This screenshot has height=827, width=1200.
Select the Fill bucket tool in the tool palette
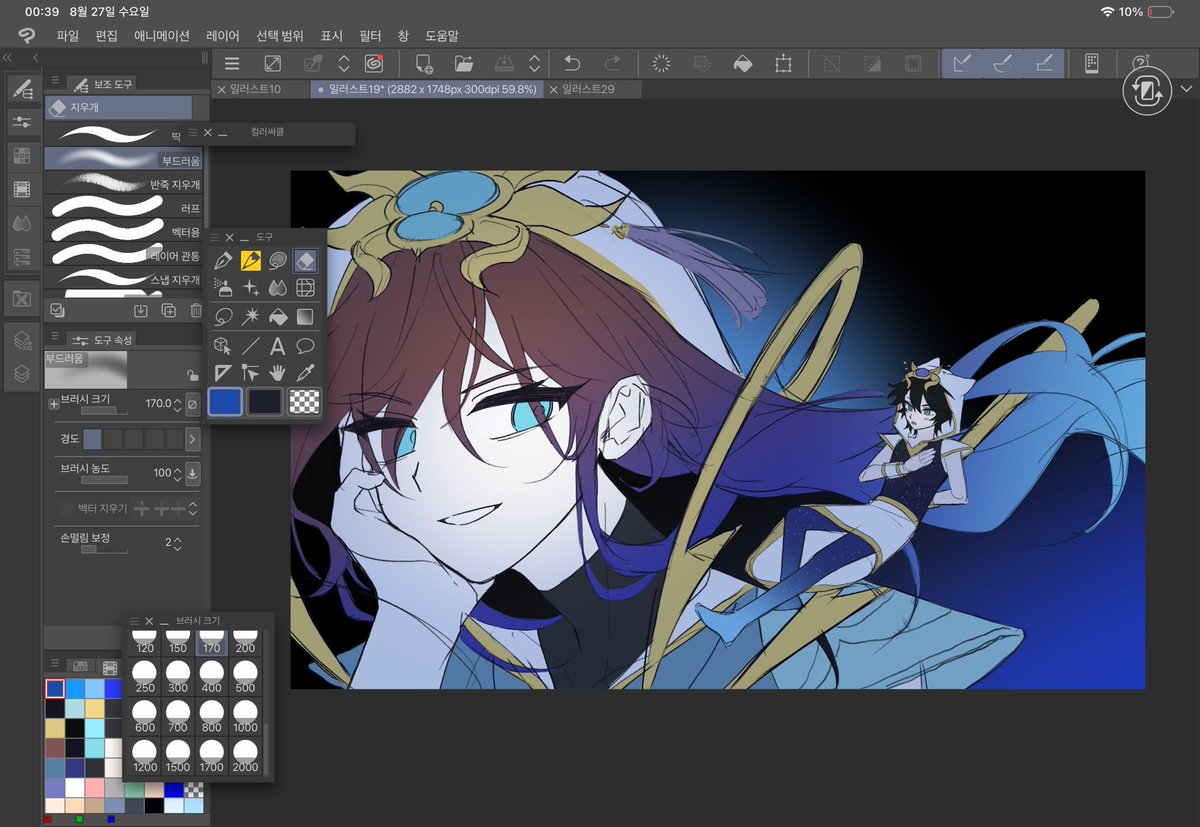coord(278,317)
